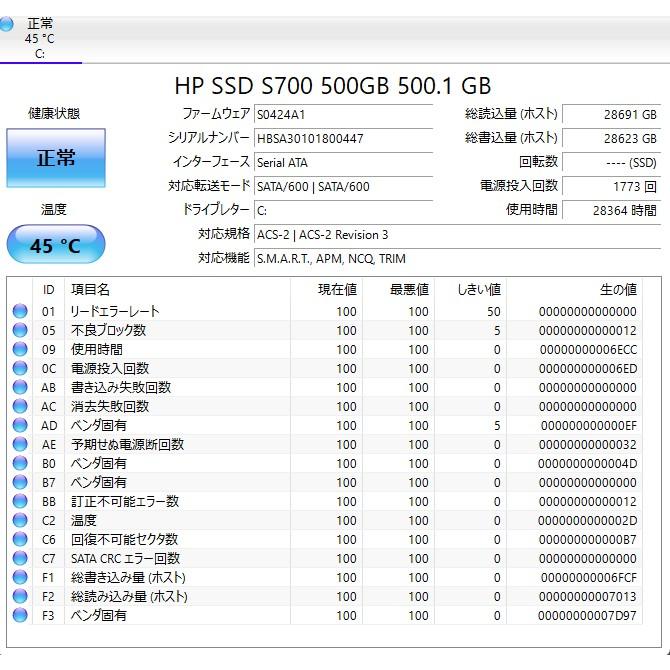Click the 最悪値 column header
The height and width of the screenshot is (670, 670).
pyautogui.click(x=399, y=290)
